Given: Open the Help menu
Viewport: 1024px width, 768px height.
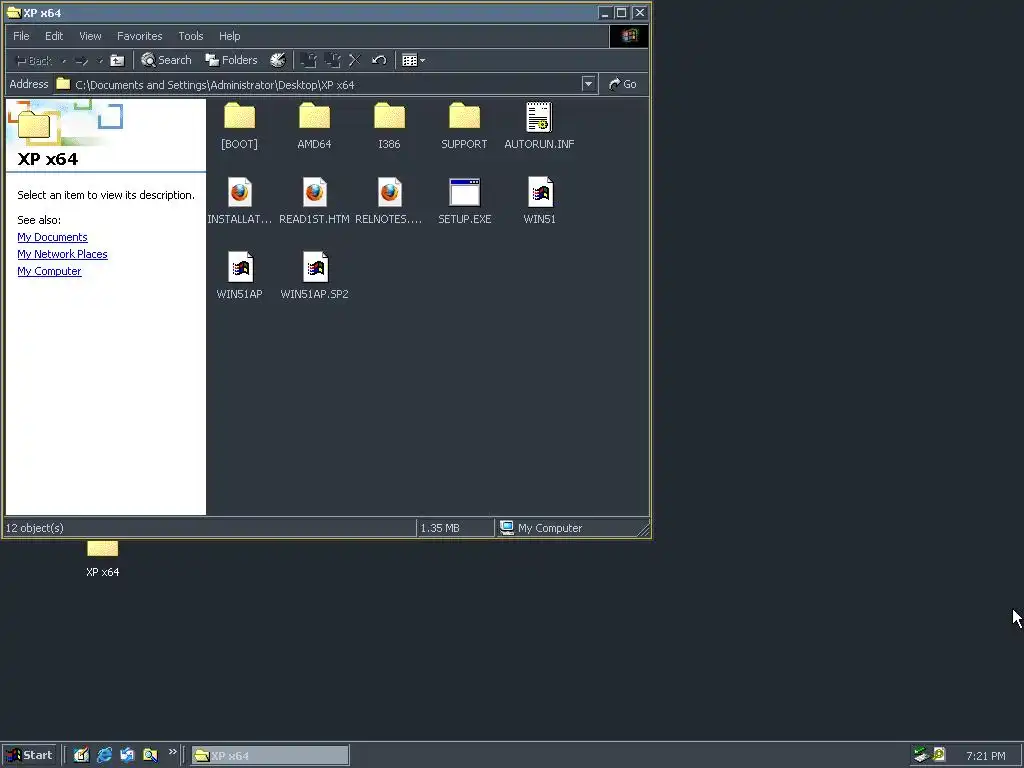Looking at the screenshot, I should coord(229,36).
